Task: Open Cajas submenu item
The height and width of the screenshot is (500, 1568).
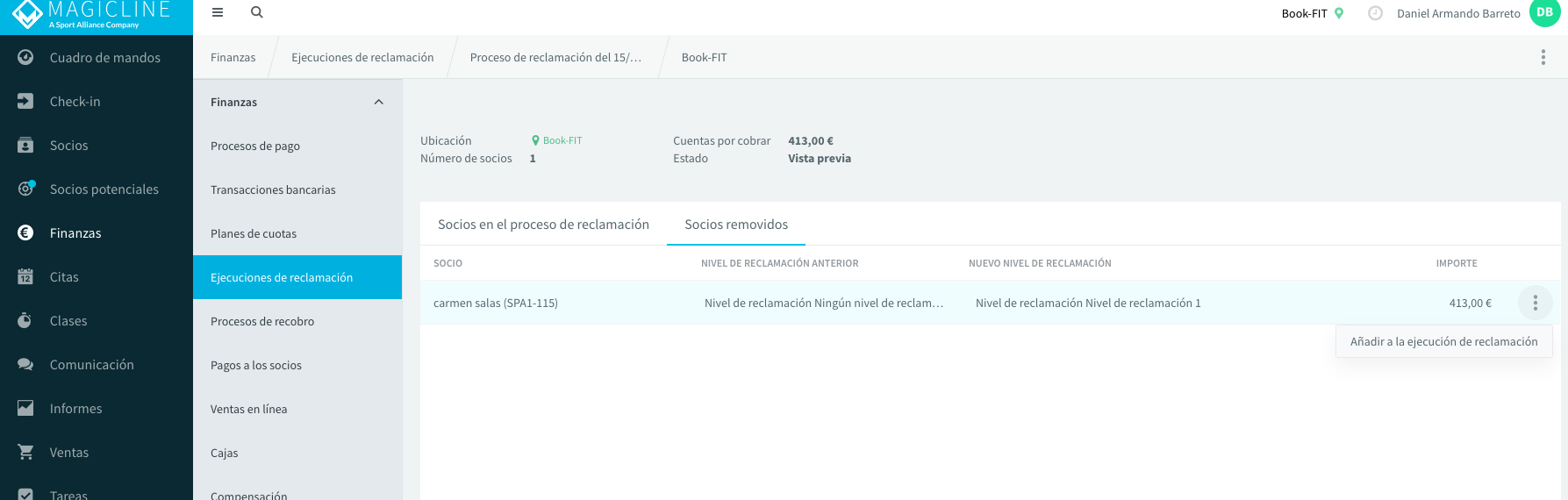Action: [x=297, y=453]
